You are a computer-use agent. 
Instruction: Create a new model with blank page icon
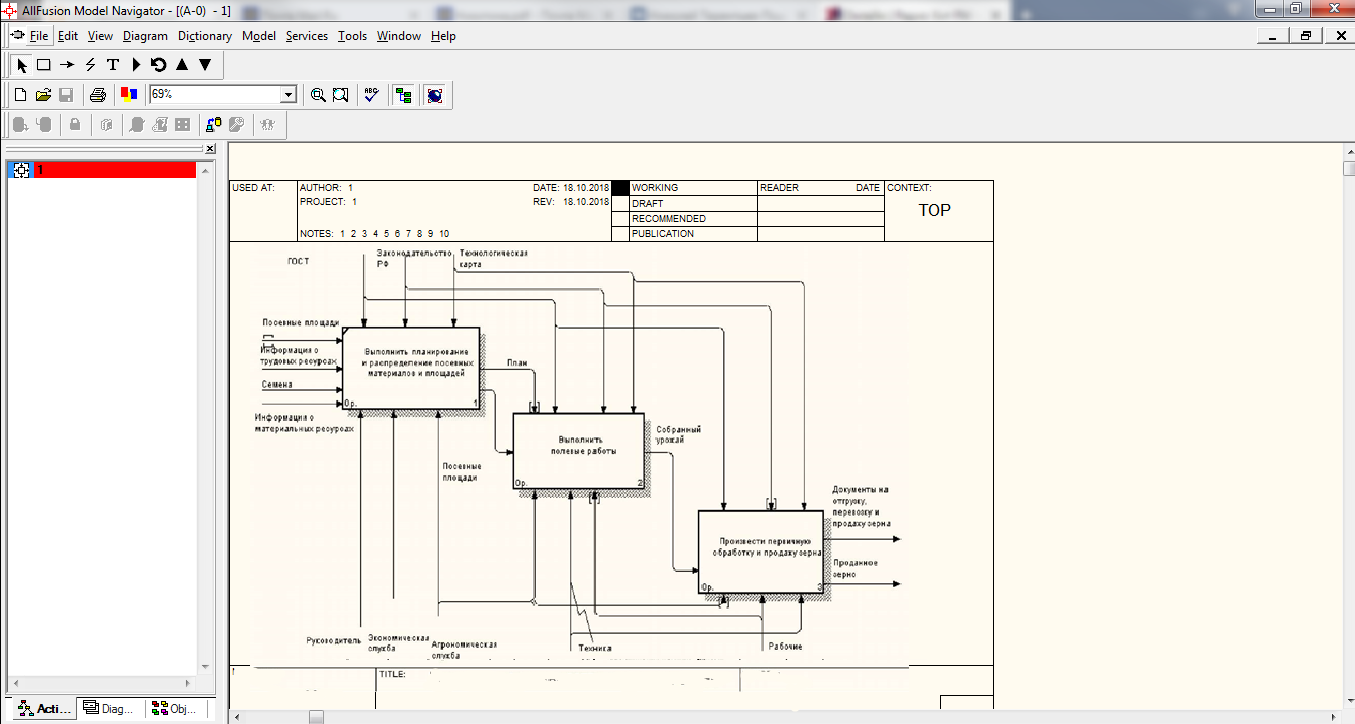(x=20, y=95)
